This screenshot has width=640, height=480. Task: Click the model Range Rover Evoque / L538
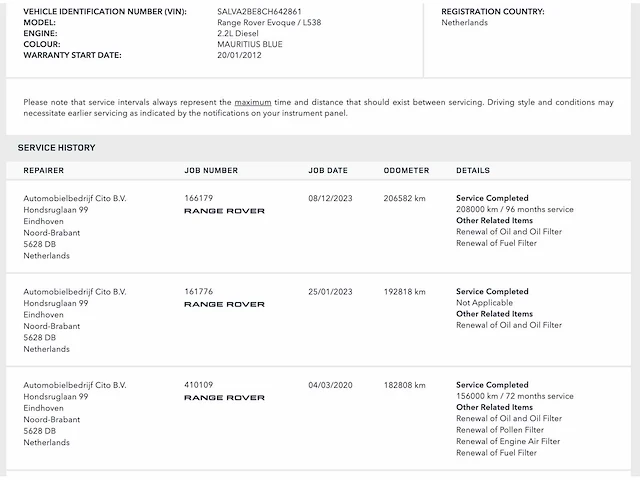coord(269,22)
